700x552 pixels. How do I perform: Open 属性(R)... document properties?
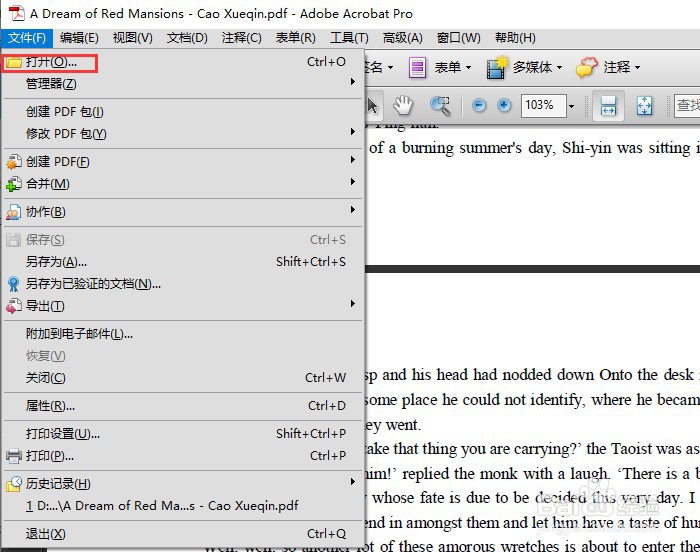(x=182, y=406)
